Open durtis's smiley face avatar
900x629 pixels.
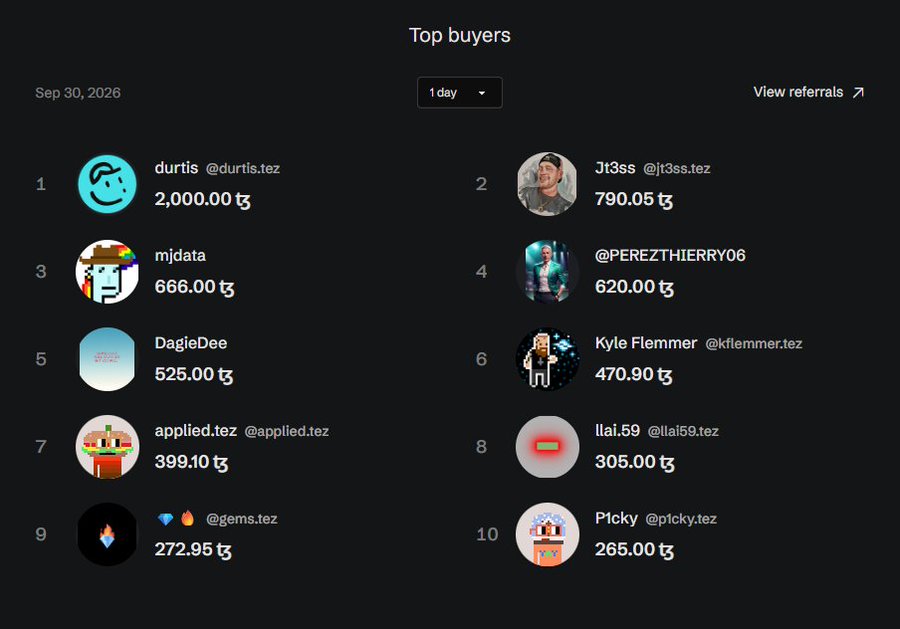point(107,184)
